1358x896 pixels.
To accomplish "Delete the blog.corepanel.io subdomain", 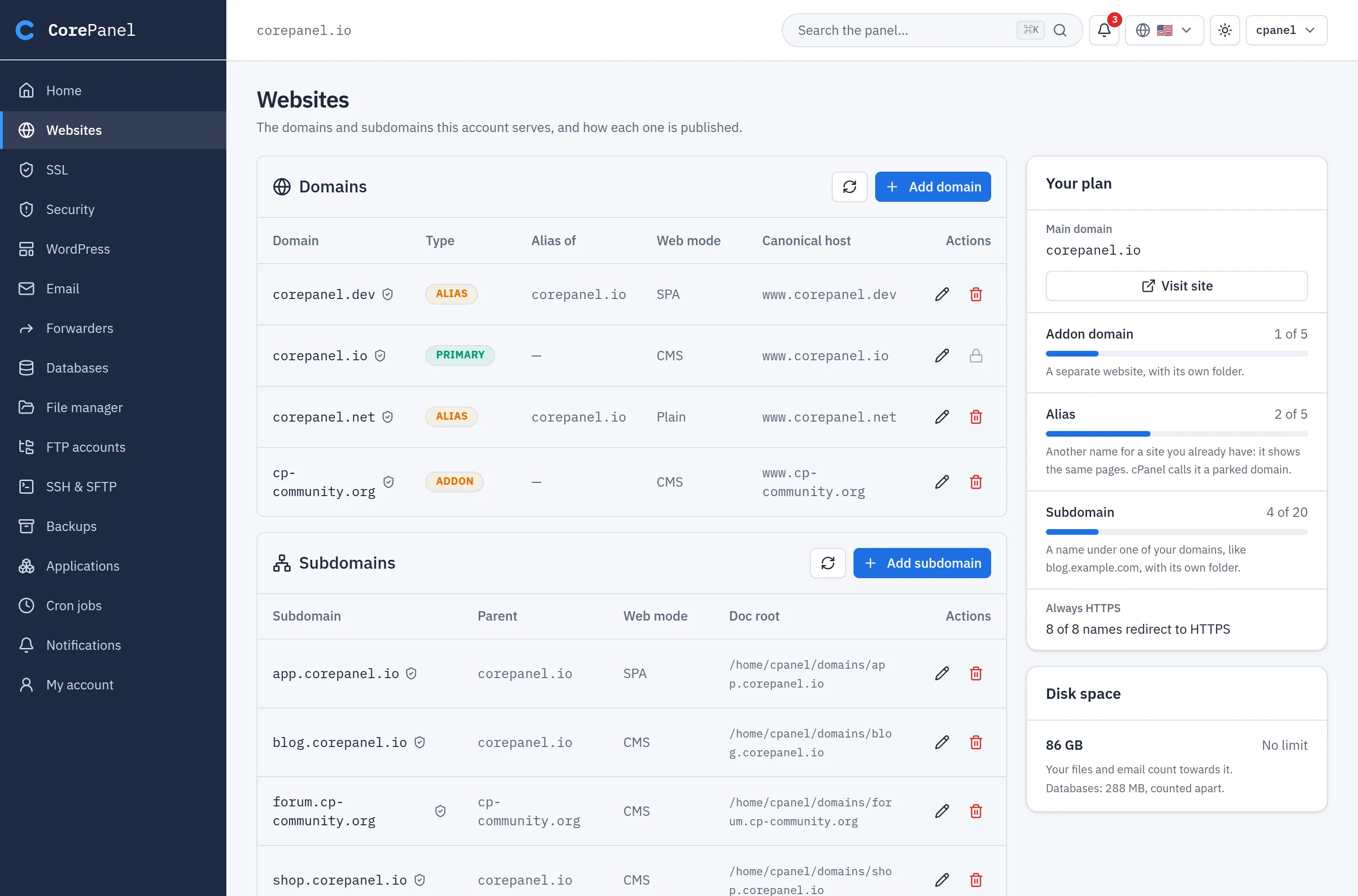I will [976, 742].
